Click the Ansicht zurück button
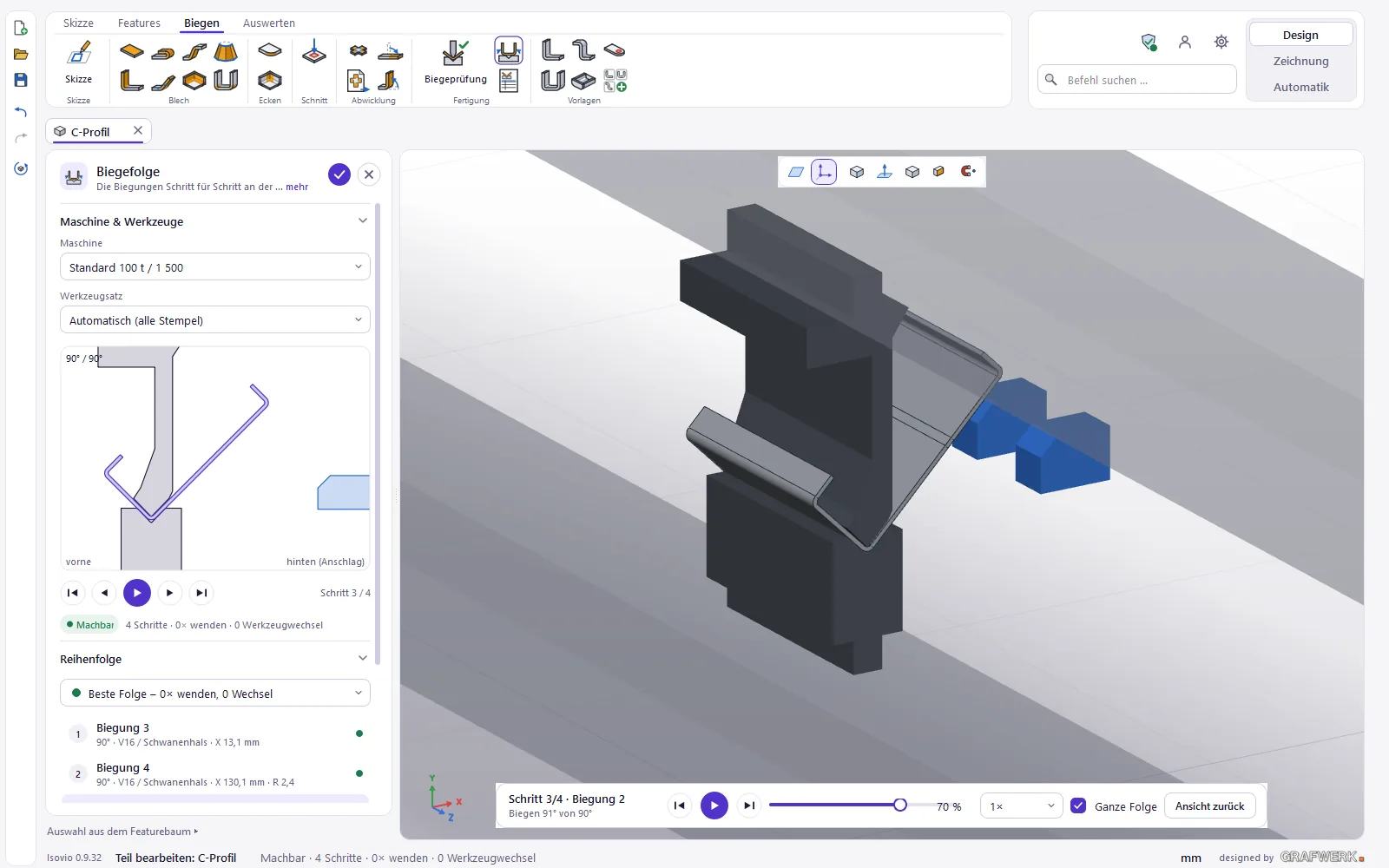The height and width of the screenshot is (868, 1389). coord(1209,806)
